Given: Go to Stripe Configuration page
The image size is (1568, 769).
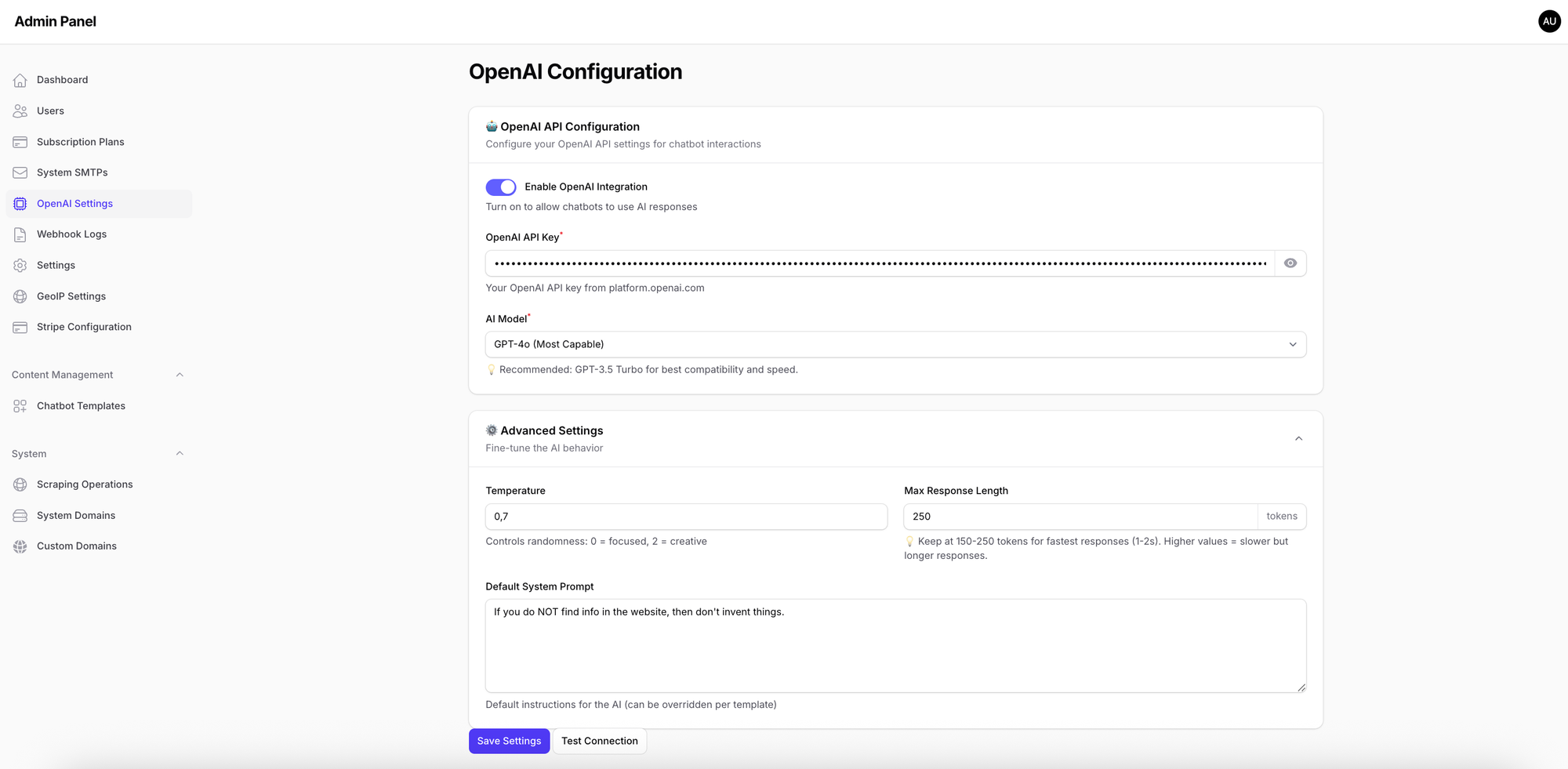Looking at the screenshot, I should pos(84,327).
